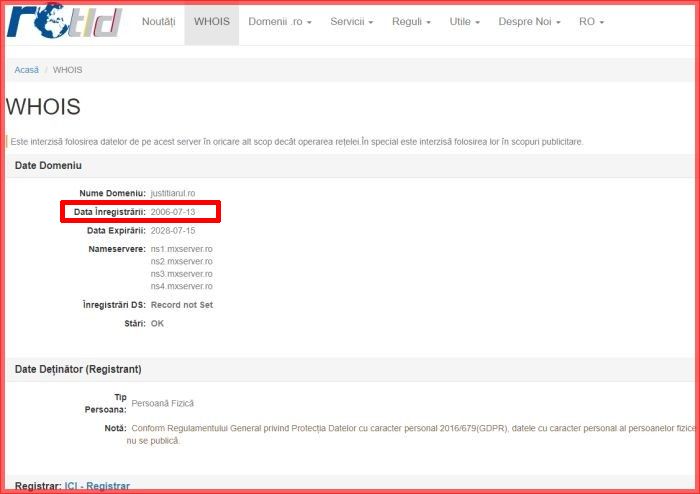The height and width of the screenshot is (494, 700).
Task: Click the GDPR note text
Action: [411, 434]
